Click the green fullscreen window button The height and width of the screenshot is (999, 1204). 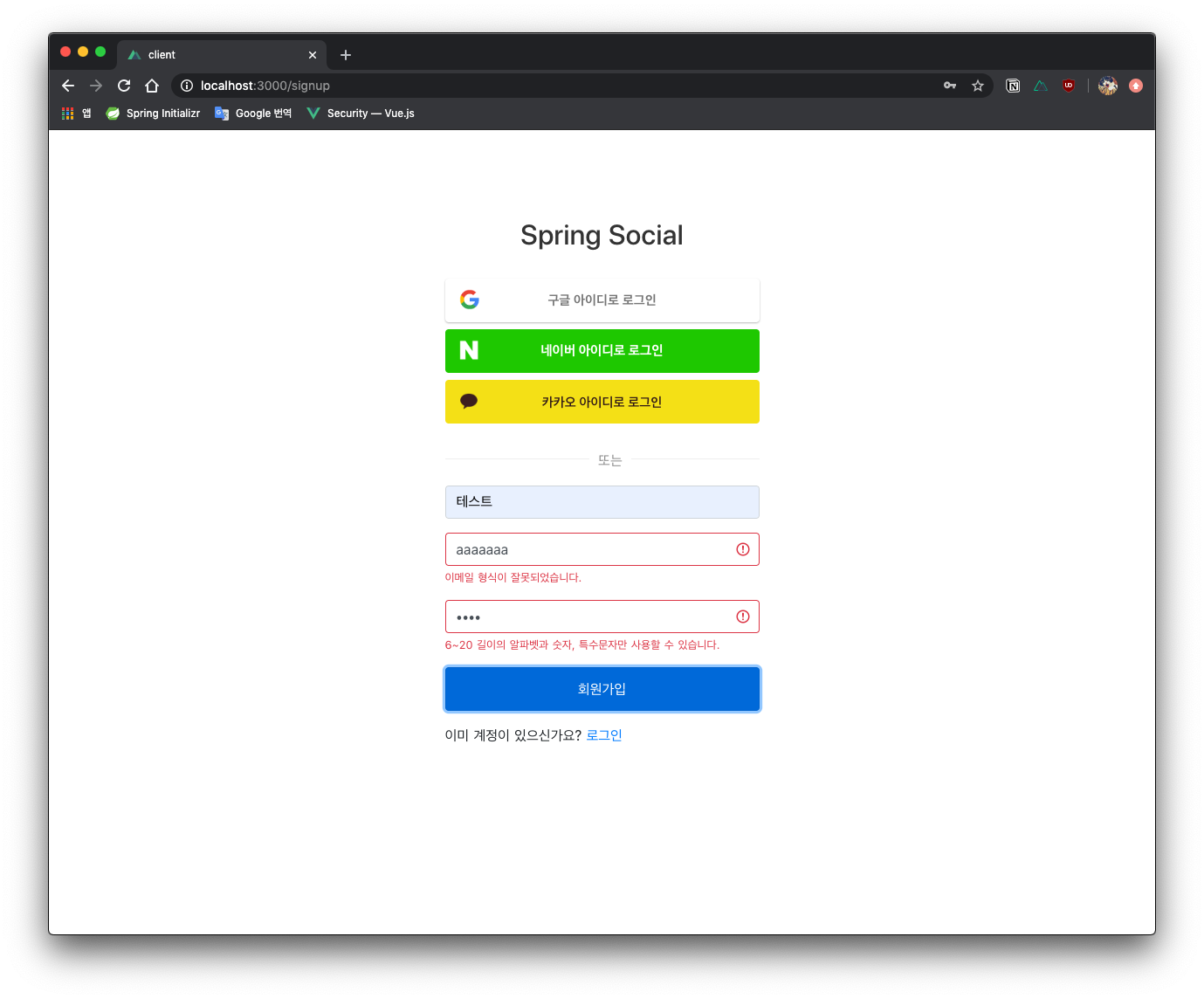100,52
